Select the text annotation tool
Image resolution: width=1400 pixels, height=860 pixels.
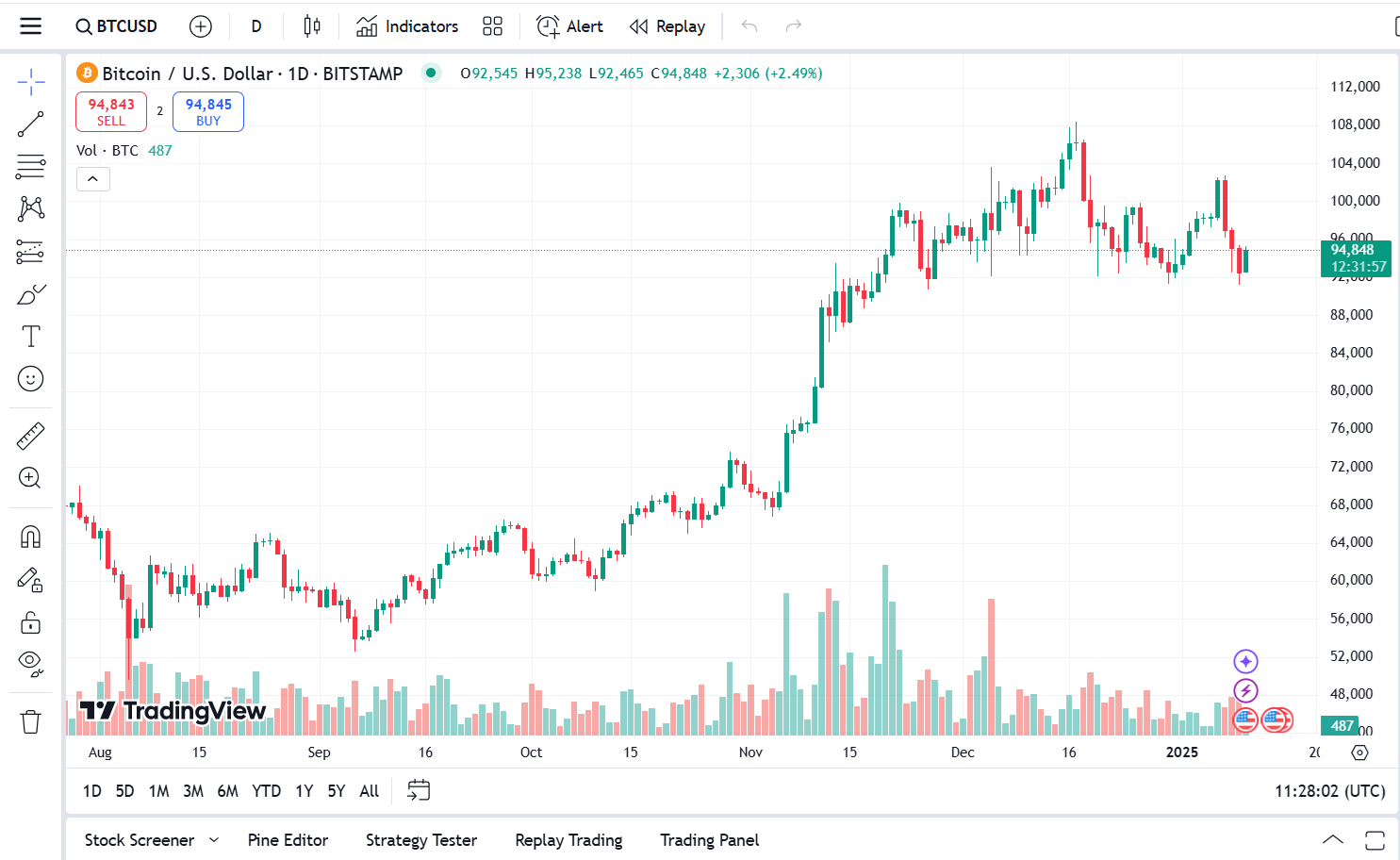pos(31,336)
